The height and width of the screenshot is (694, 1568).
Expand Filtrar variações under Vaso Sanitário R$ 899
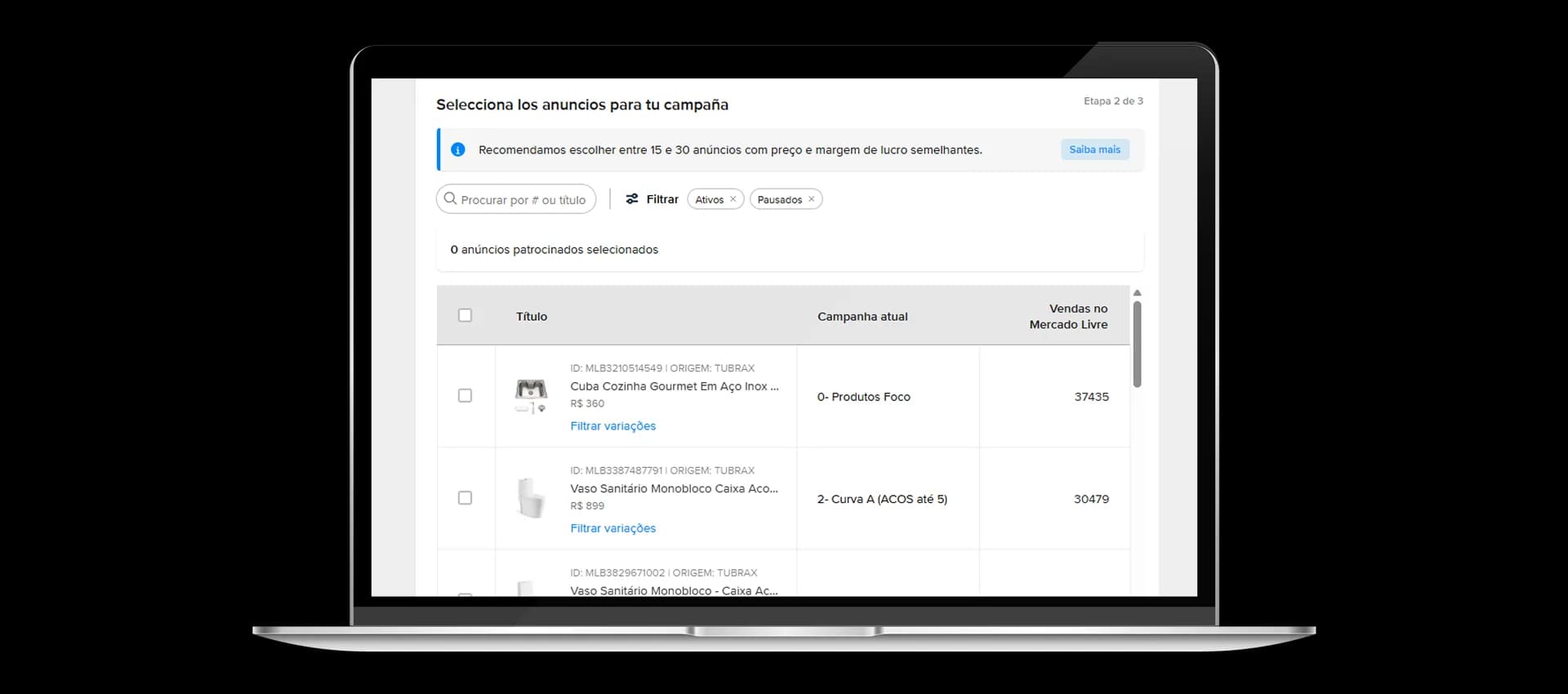tap(613, 528)
